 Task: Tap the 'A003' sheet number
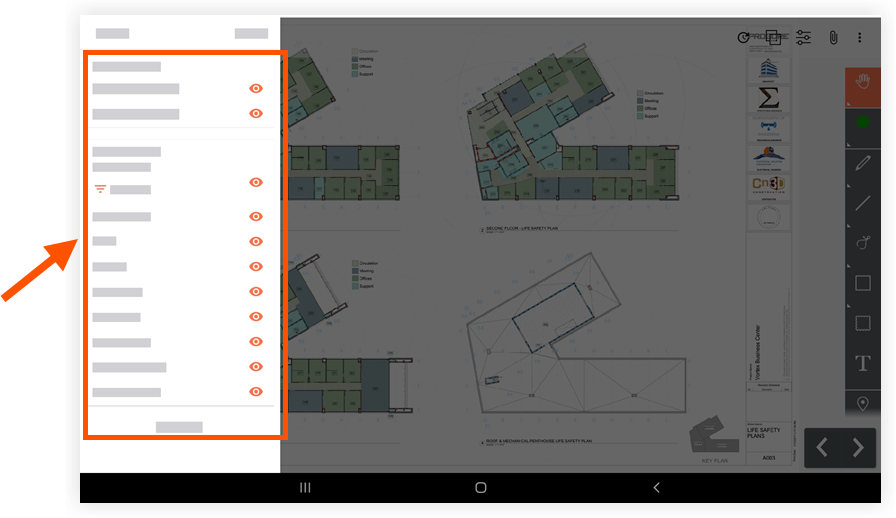click(x=769, y=457)
